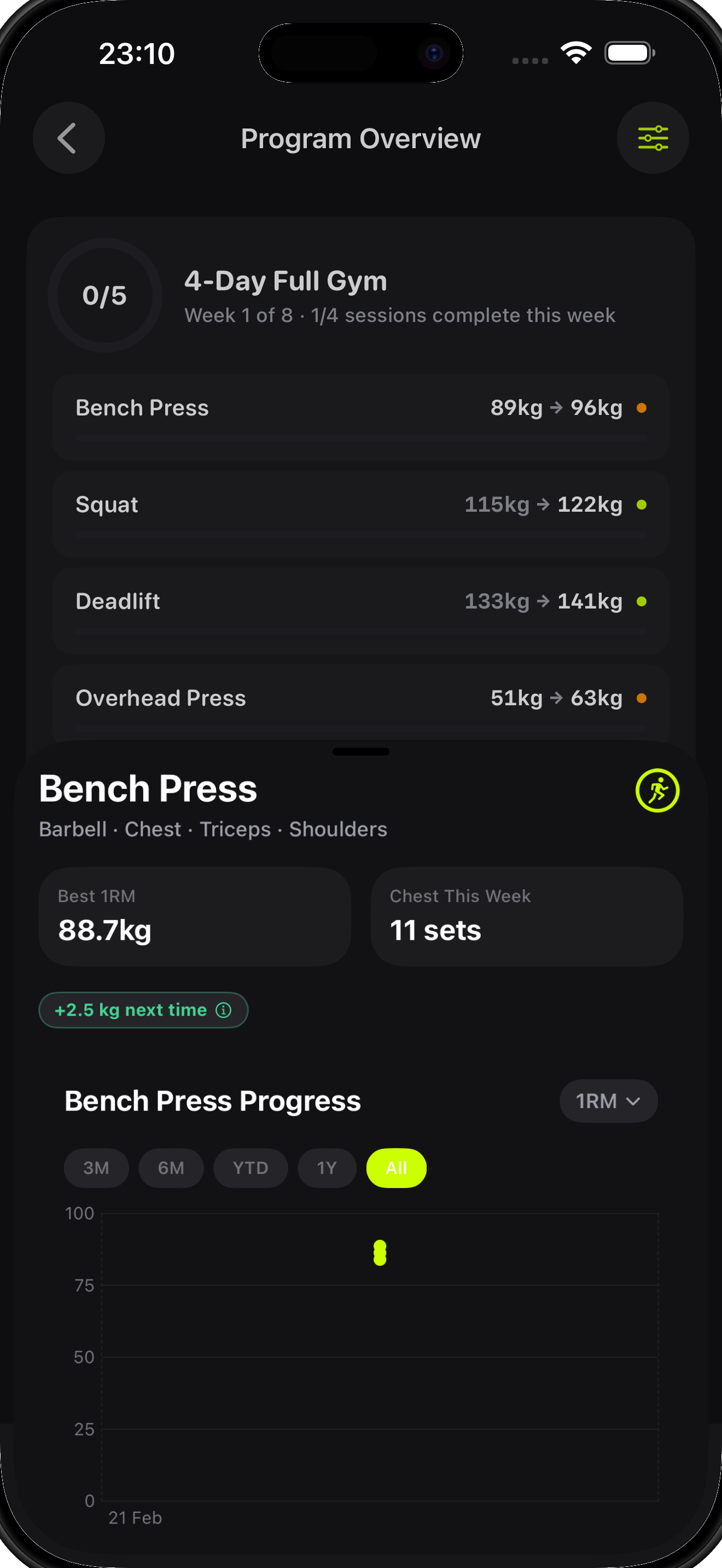Viewport: 722px width, 1568px height.
Task: Expand the Bench Press sheet via drag handle
Action: [361, 752]
